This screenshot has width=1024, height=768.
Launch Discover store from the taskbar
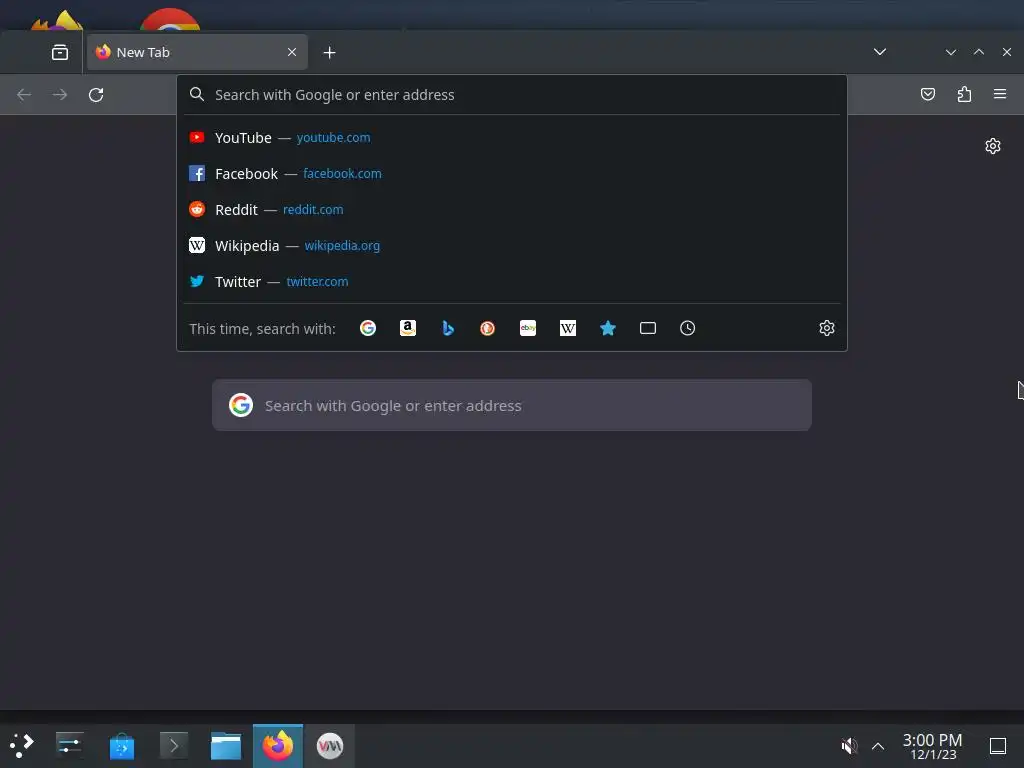click(121, 745)
